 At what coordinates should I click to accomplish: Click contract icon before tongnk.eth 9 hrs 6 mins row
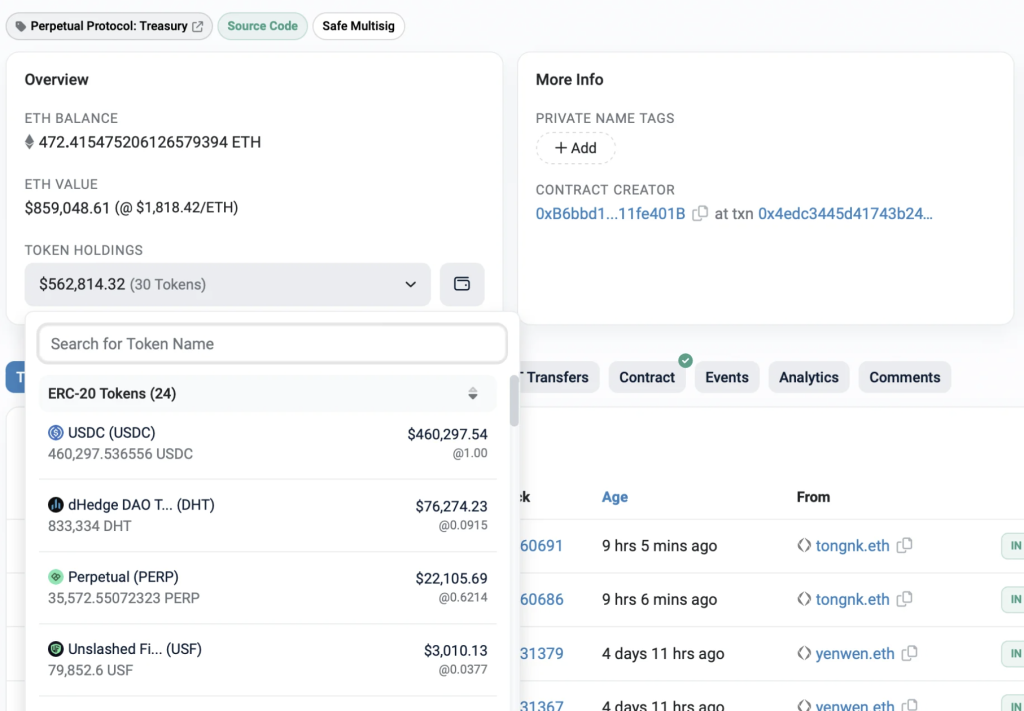pos(804,599)
